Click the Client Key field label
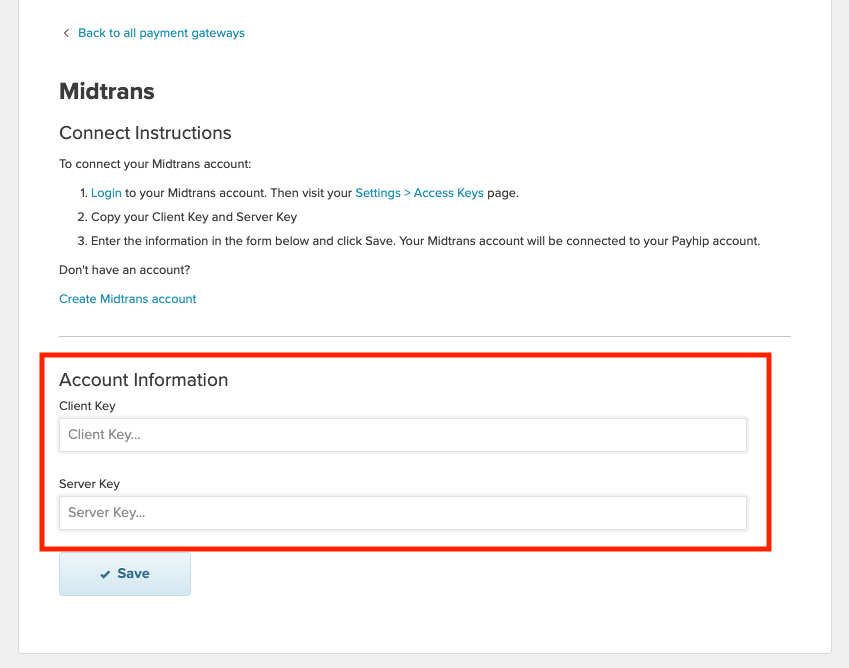The height and width of the screenshot is (668, 849). 87,406
